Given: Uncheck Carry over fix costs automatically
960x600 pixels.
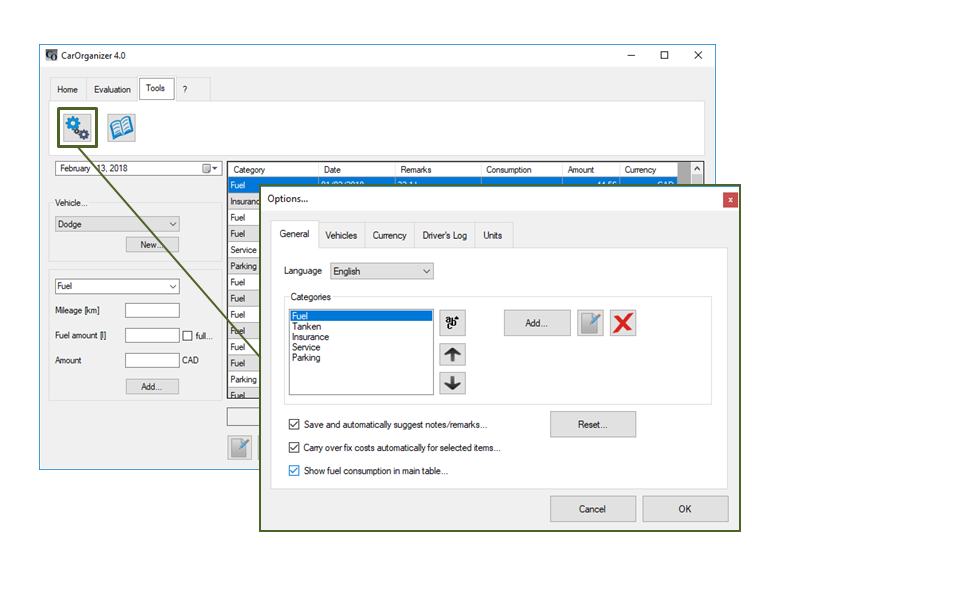Looking at the screenshot, I should pyautogui.click(x=294, y=448).
